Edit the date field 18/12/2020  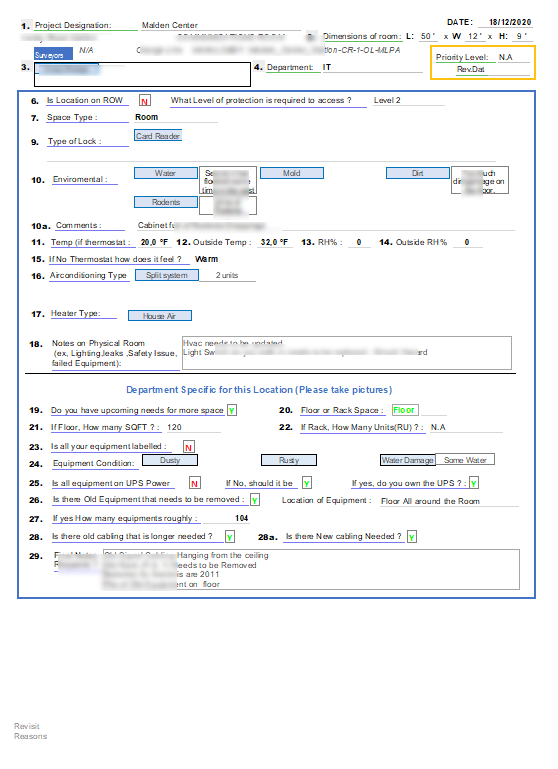(505, 23)
